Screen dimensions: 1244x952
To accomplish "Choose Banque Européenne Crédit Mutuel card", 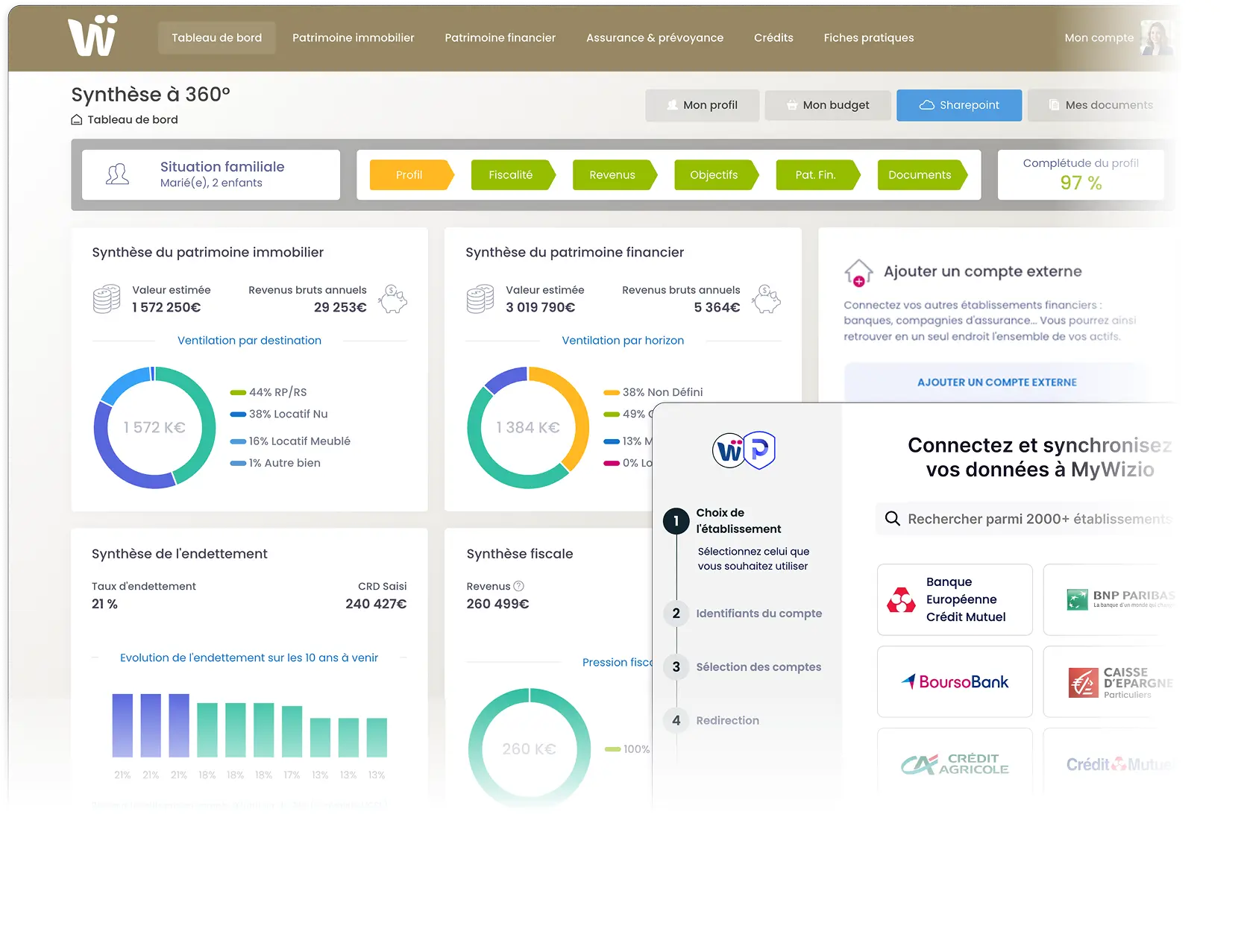I will pos(955,599).
